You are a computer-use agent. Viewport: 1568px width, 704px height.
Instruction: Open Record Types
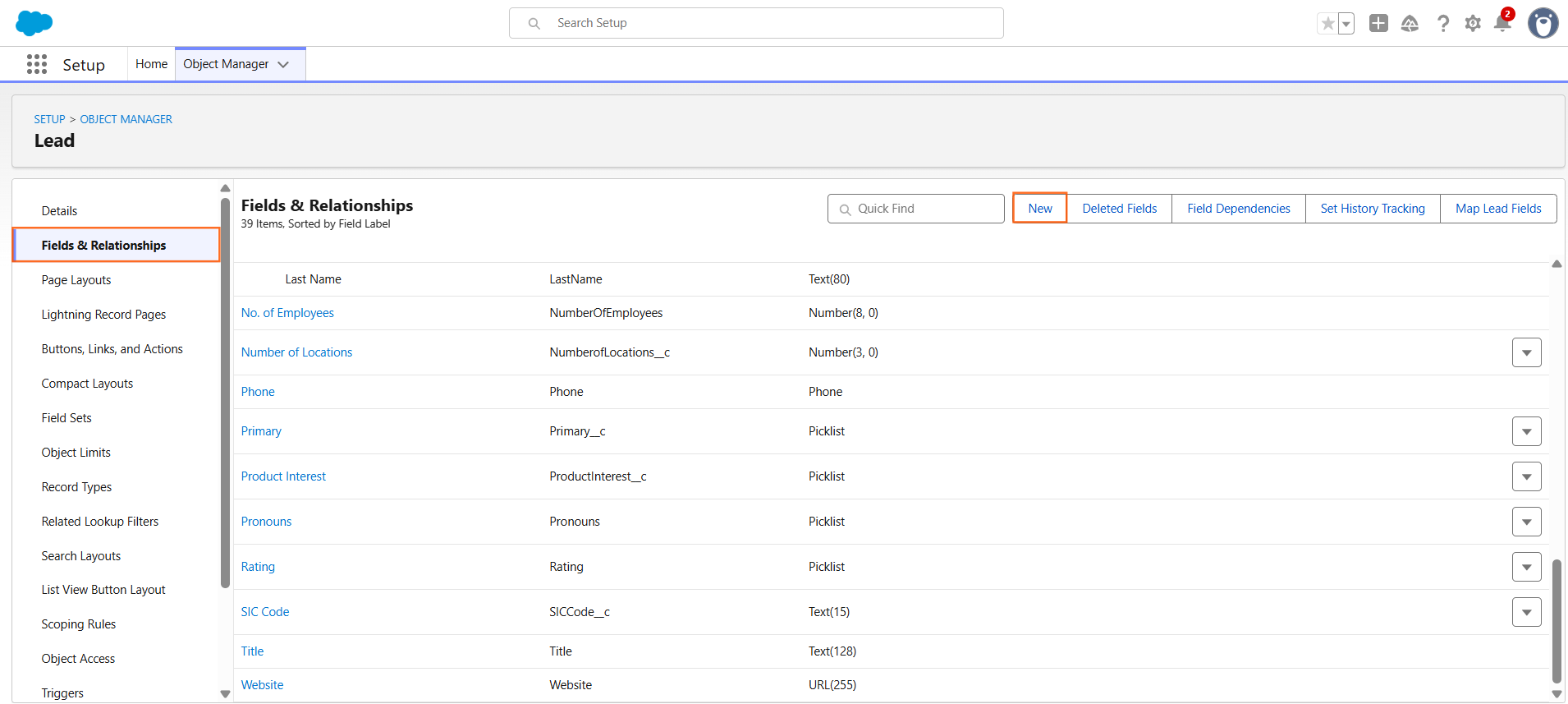coord(76,487)
